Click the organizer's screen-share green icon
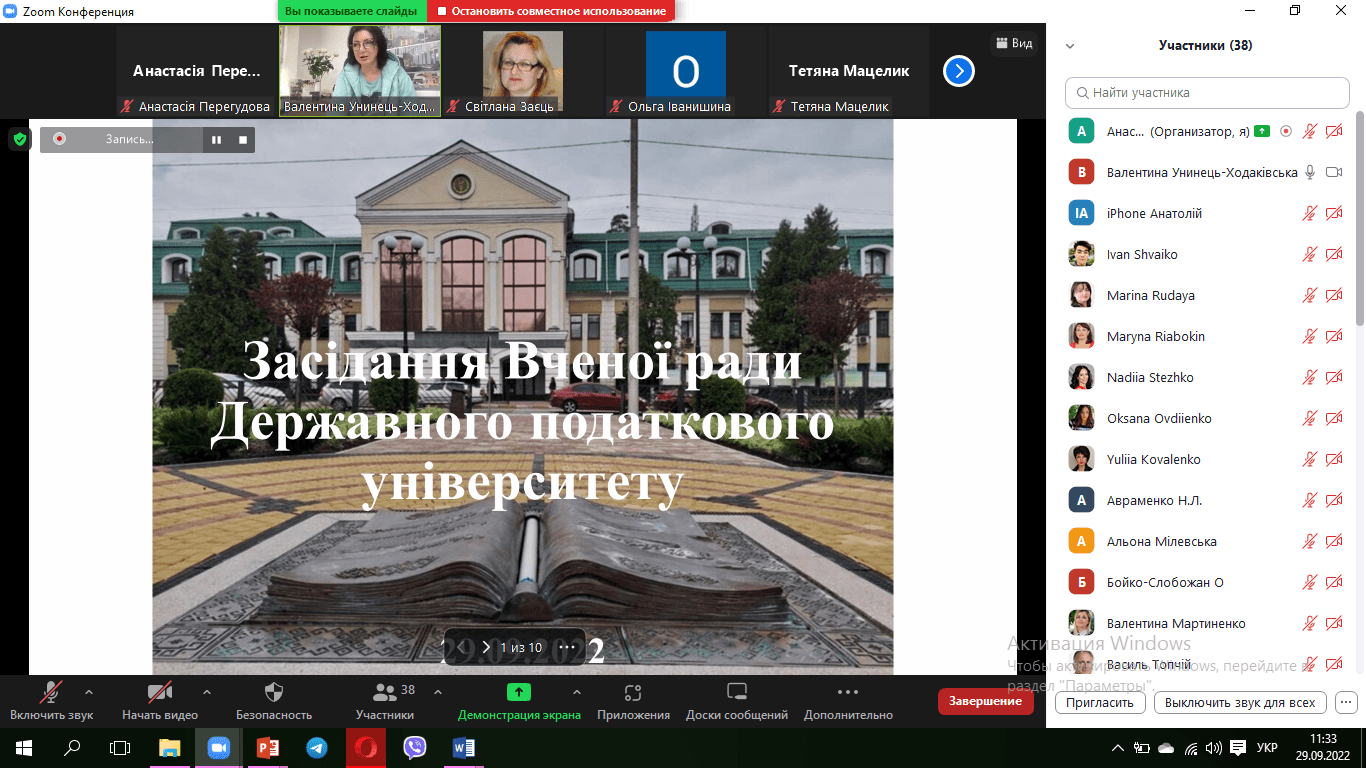 tap(1264, 131)
